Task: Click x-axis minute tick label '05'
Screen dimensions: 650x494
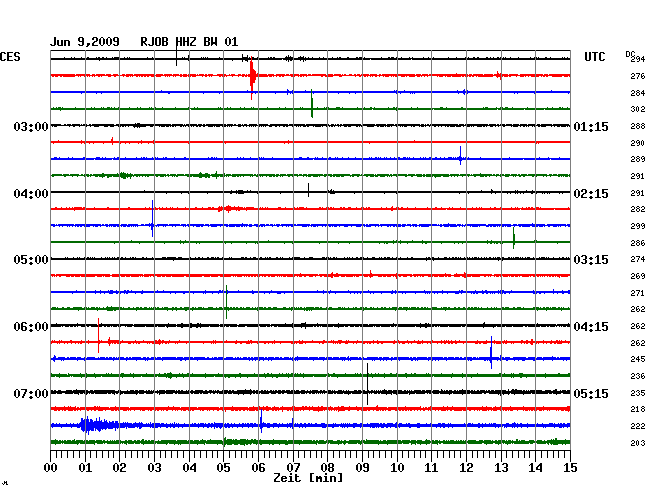Action: point(224,468)
